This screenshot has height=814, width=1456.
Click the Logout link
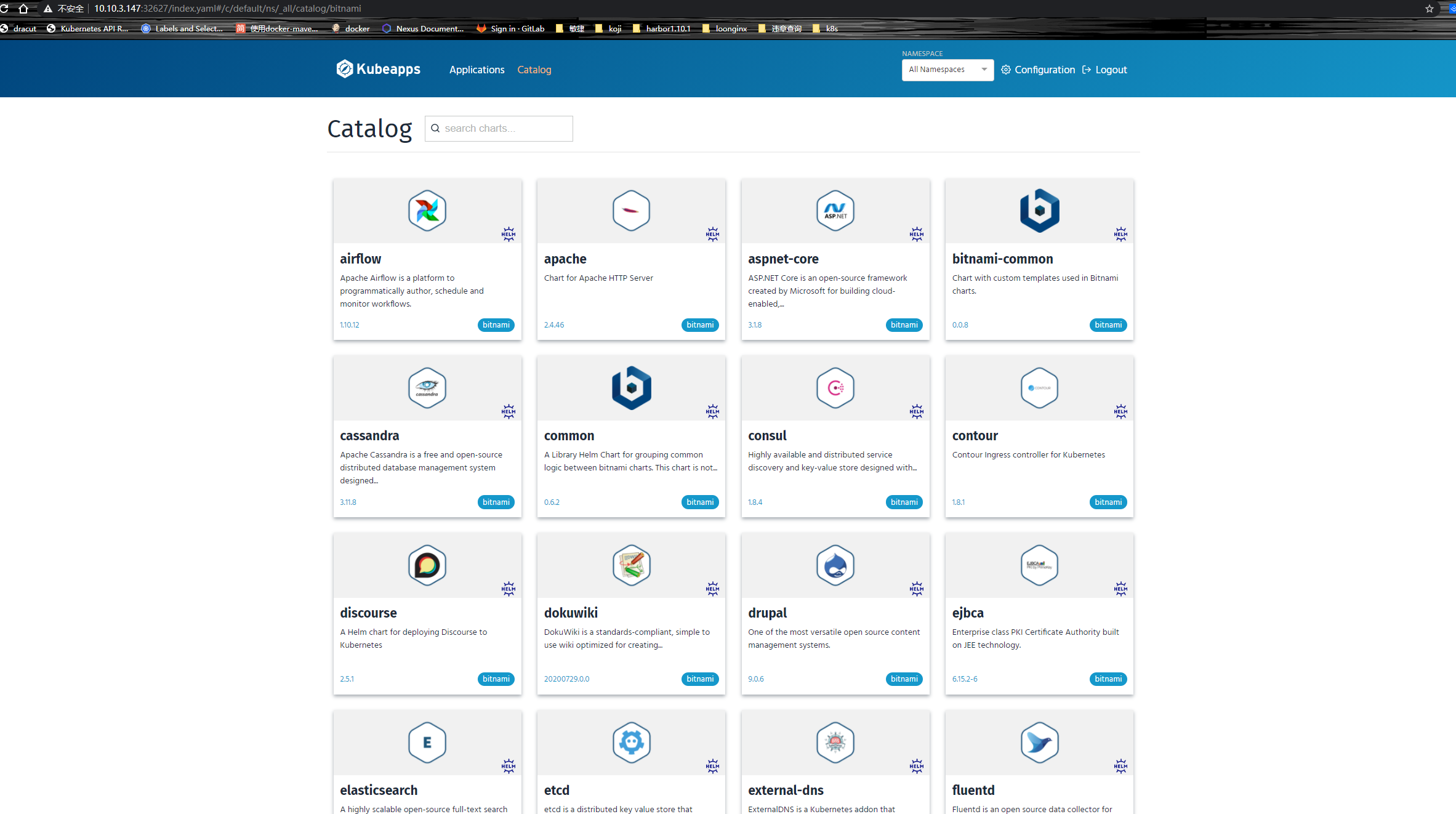[x=1104, y=70]
